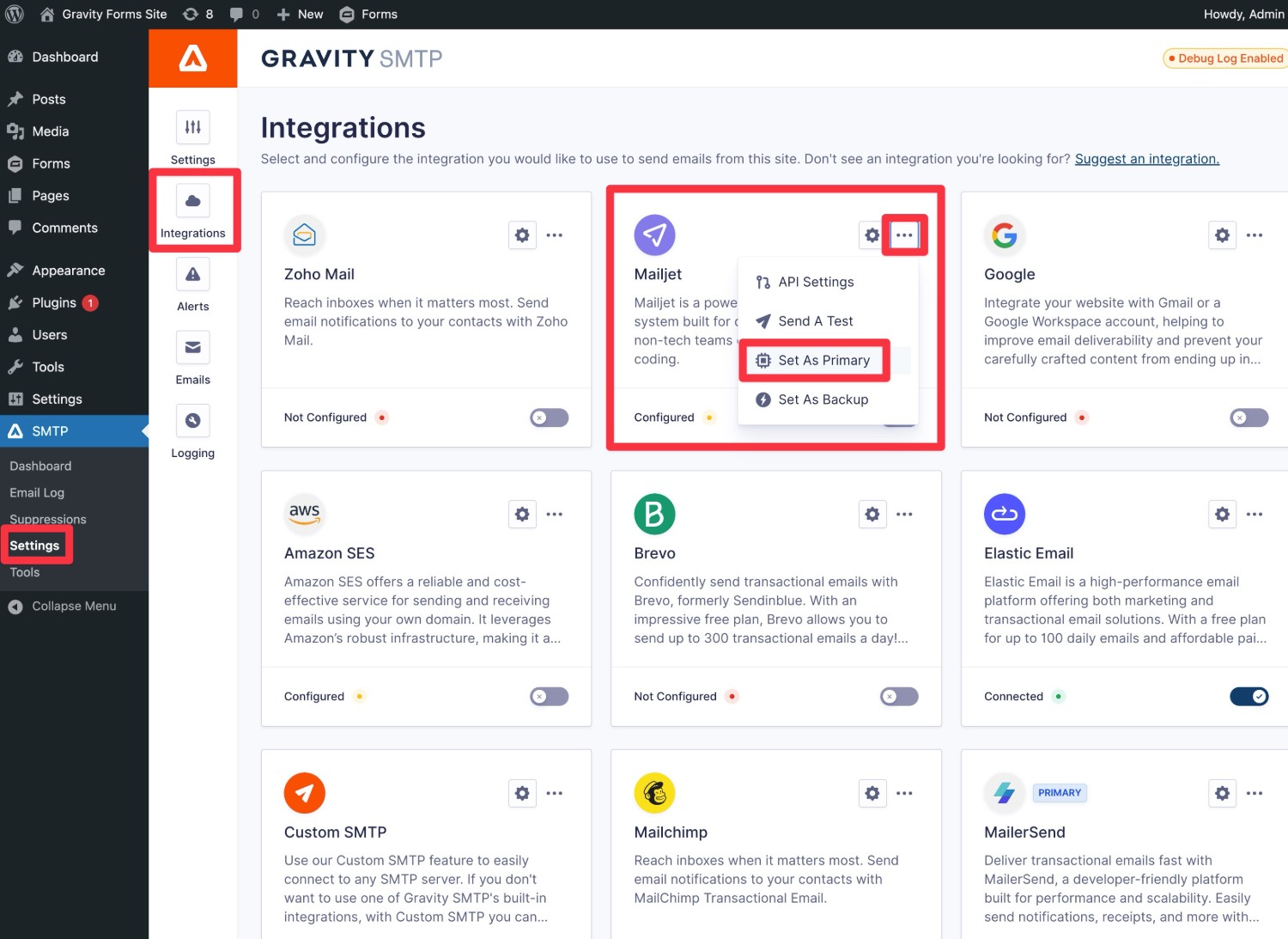Screen dimensions: 1288x939
Task: Follow the Suggest an integration link
Action: tap(1147, 159)
